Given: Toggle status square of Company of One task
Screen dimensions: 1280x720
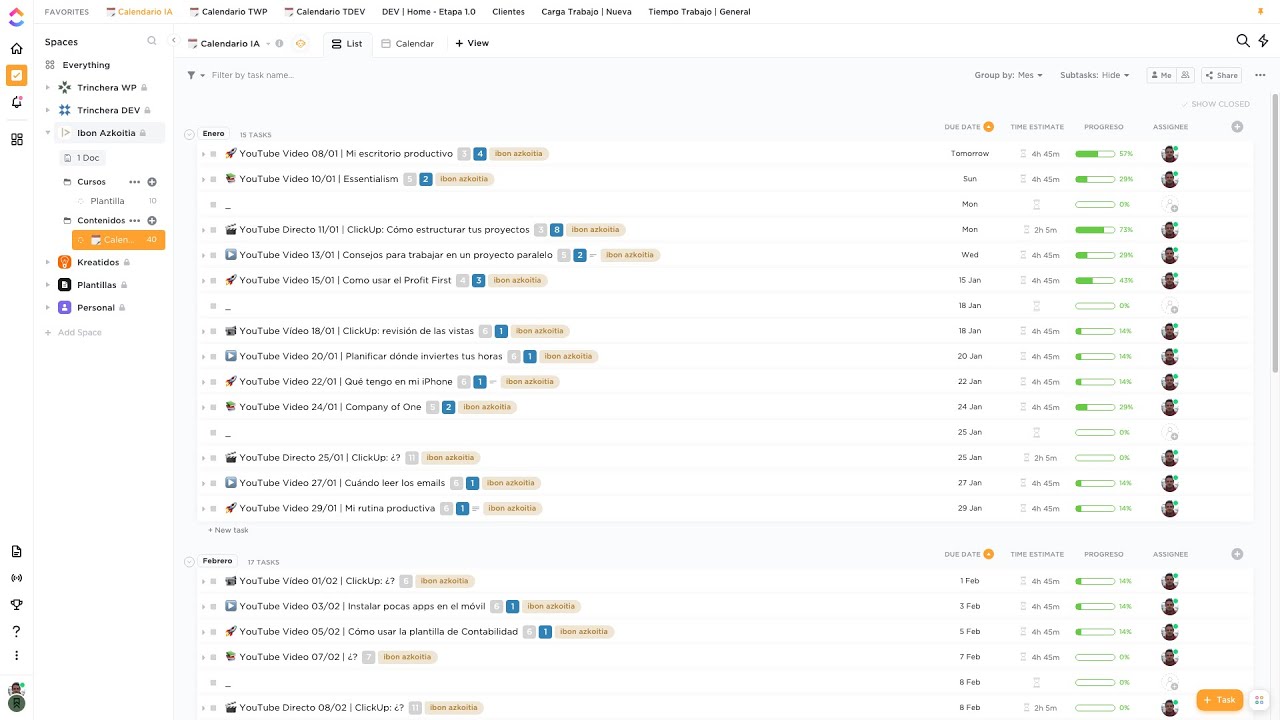Looking at the screenshot, I should click(x=213, y=407).
